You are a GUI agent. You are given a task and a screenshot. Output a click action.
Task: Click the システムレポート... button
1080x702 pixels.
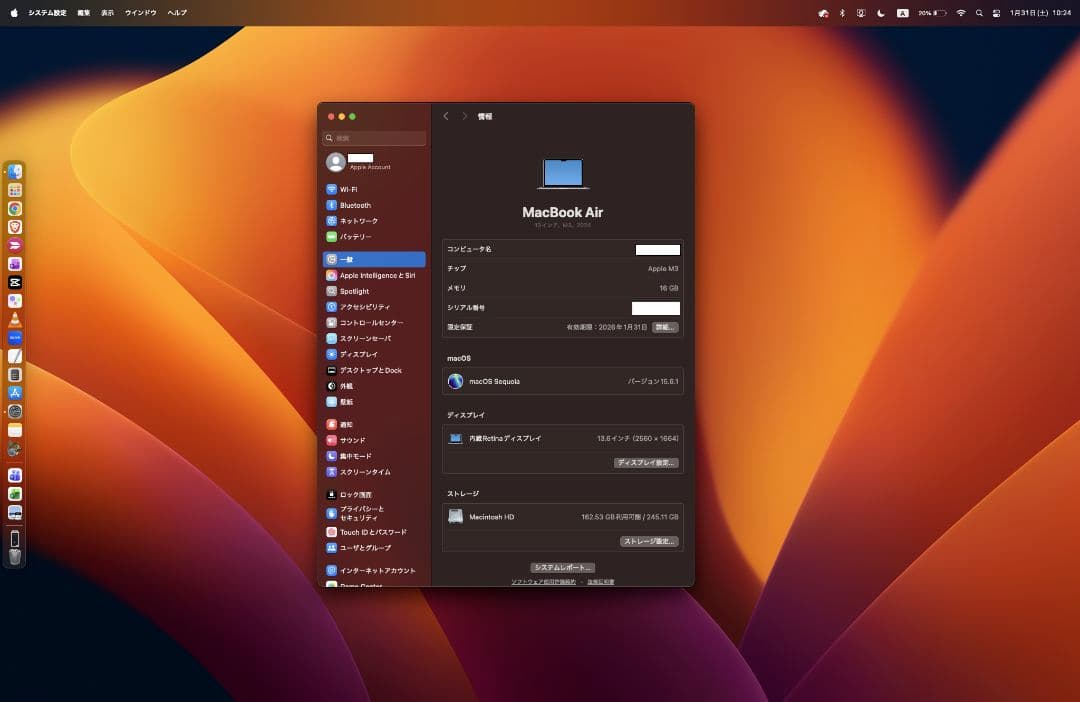click(562, 568)
